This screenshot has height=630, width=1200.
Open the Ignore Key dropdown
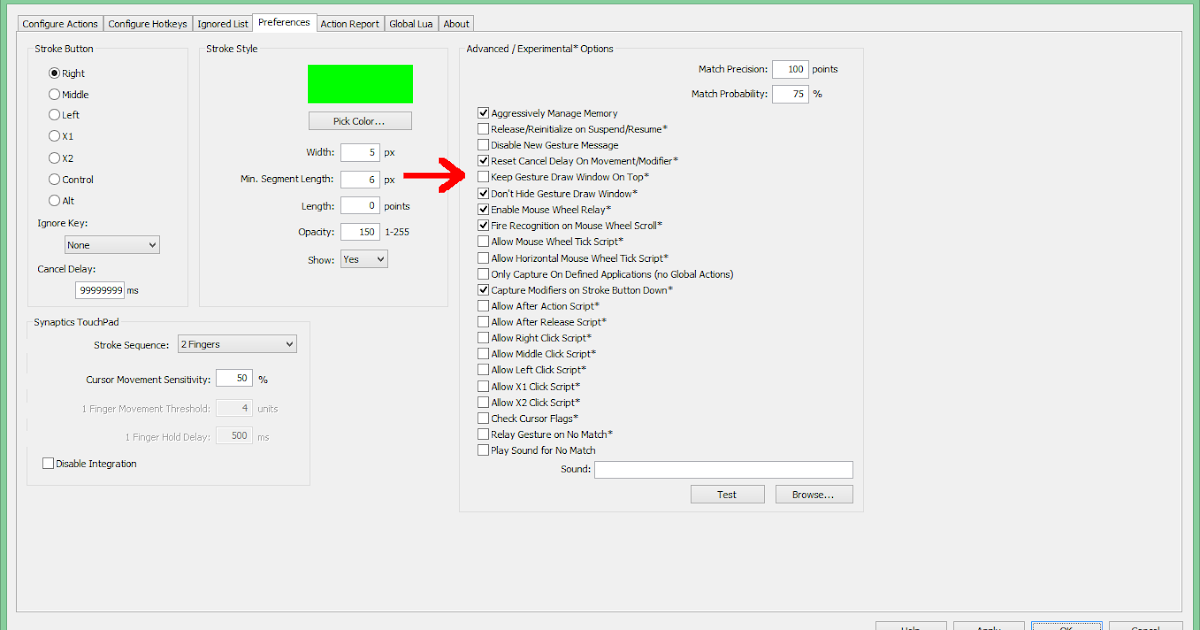pos(111,244)
